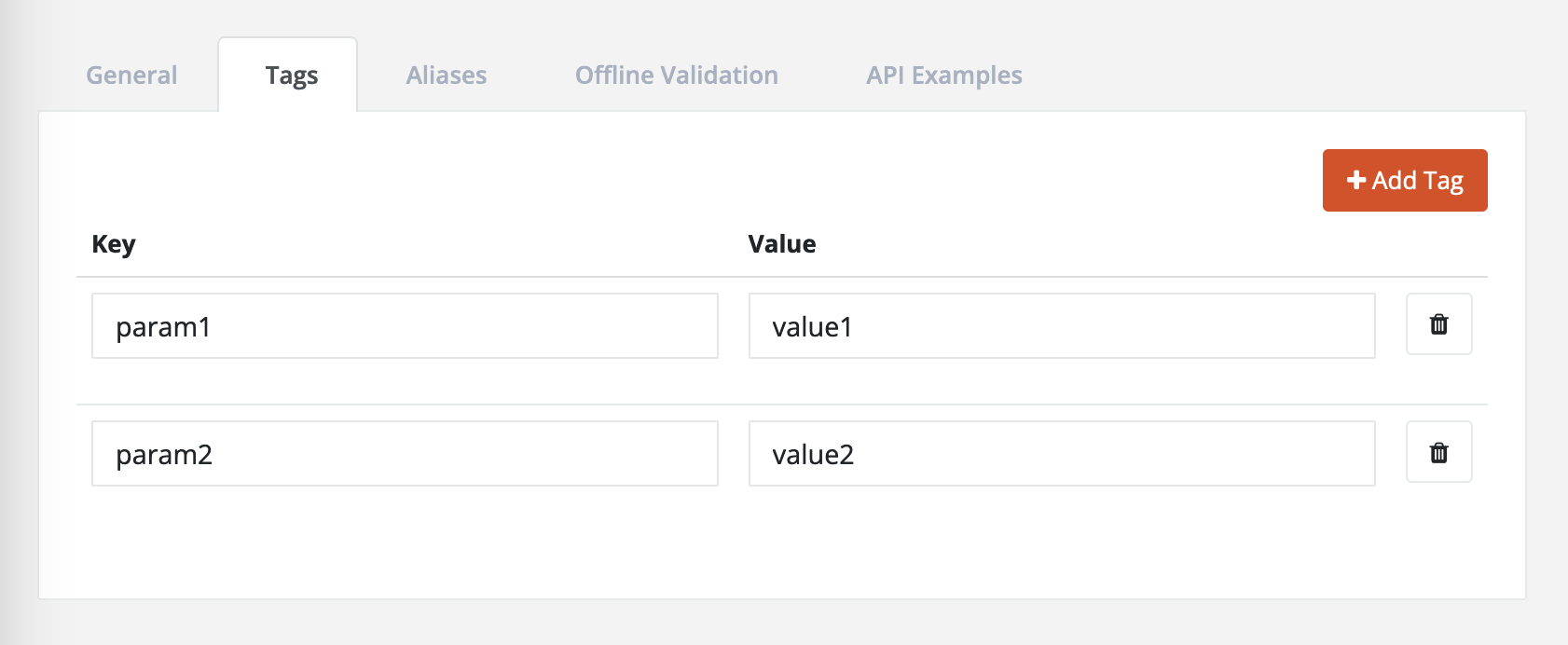1568x645 pixels.
Task: Delete the param1 tag with trash icon
Action: (1438, 324)
